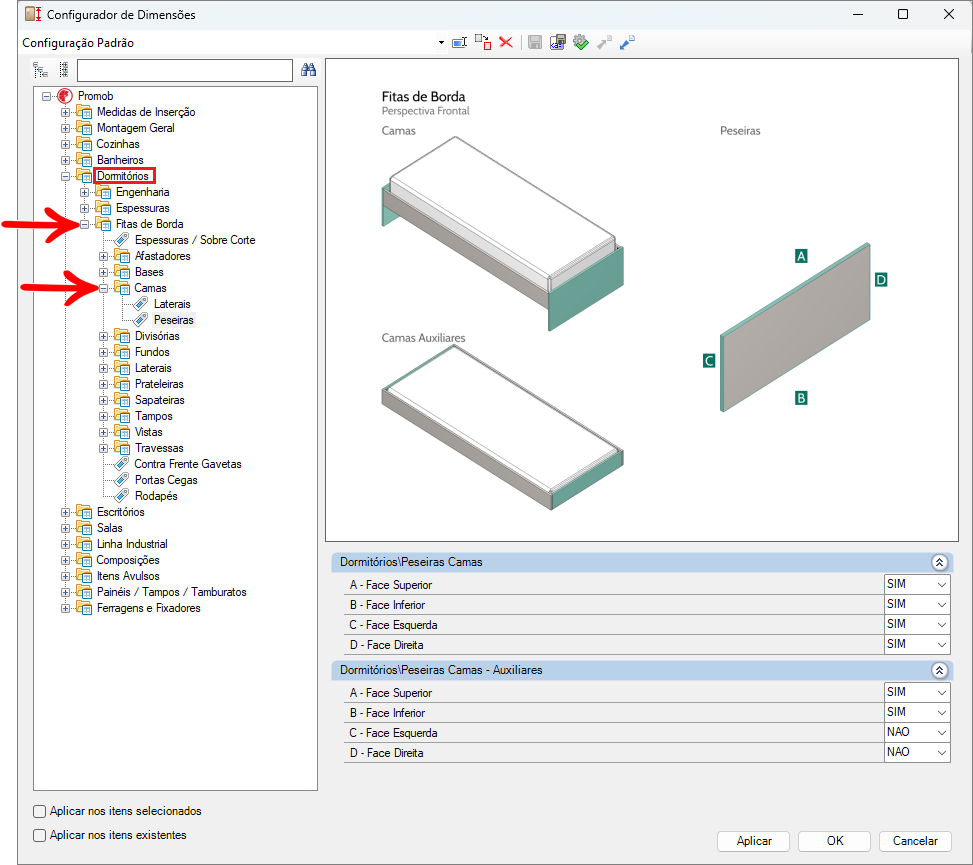The image size is (973, 865).
Task: Click the Cancelar button
Action: coord(915,841)
